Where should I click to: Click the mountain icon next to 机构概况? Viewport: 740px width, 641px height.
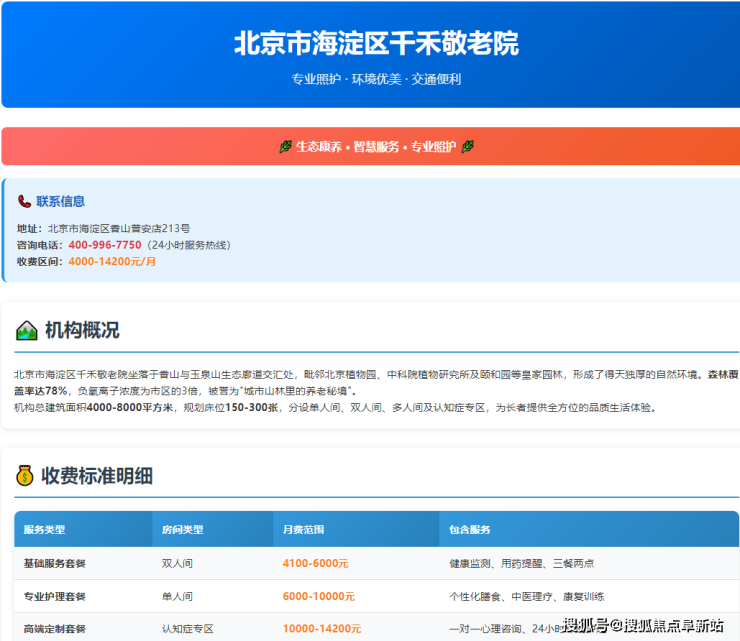point(27,331)
